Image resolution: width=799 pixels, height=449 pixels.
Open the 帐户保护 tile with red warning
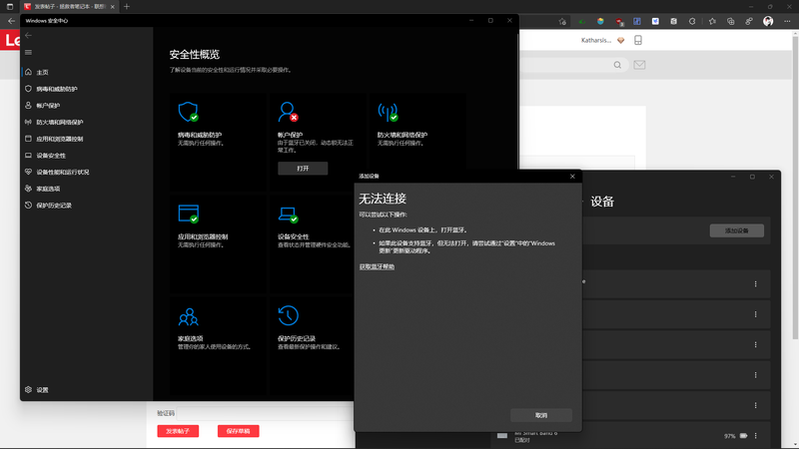[288, 112]
